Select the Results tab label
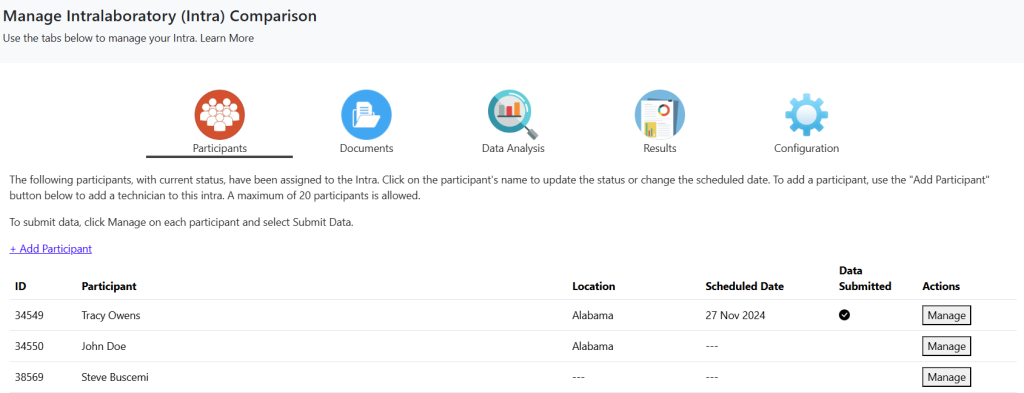 tap(660, 148)
